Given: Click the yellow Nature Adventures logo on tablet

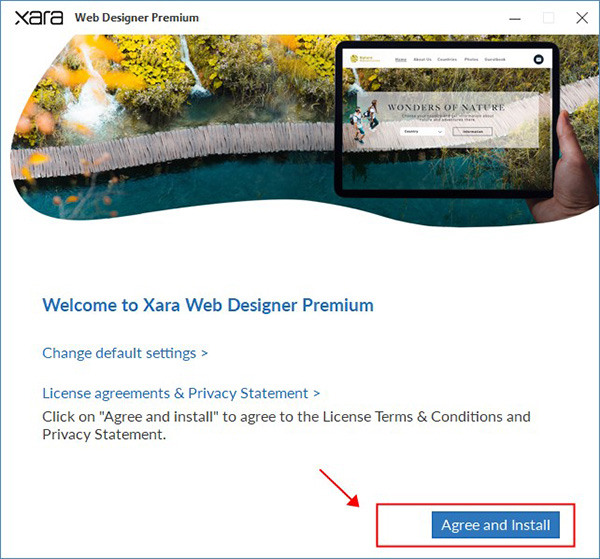Looking at the screenshot, I should pyautogui.click(x=365, y=59).
